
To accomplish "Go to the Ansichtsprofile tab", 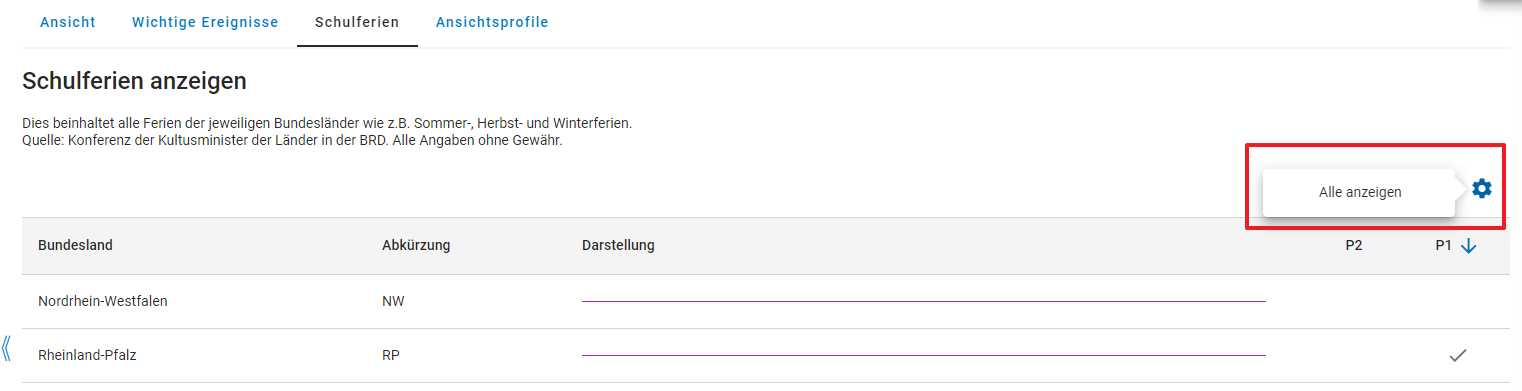I will point(492,22).
